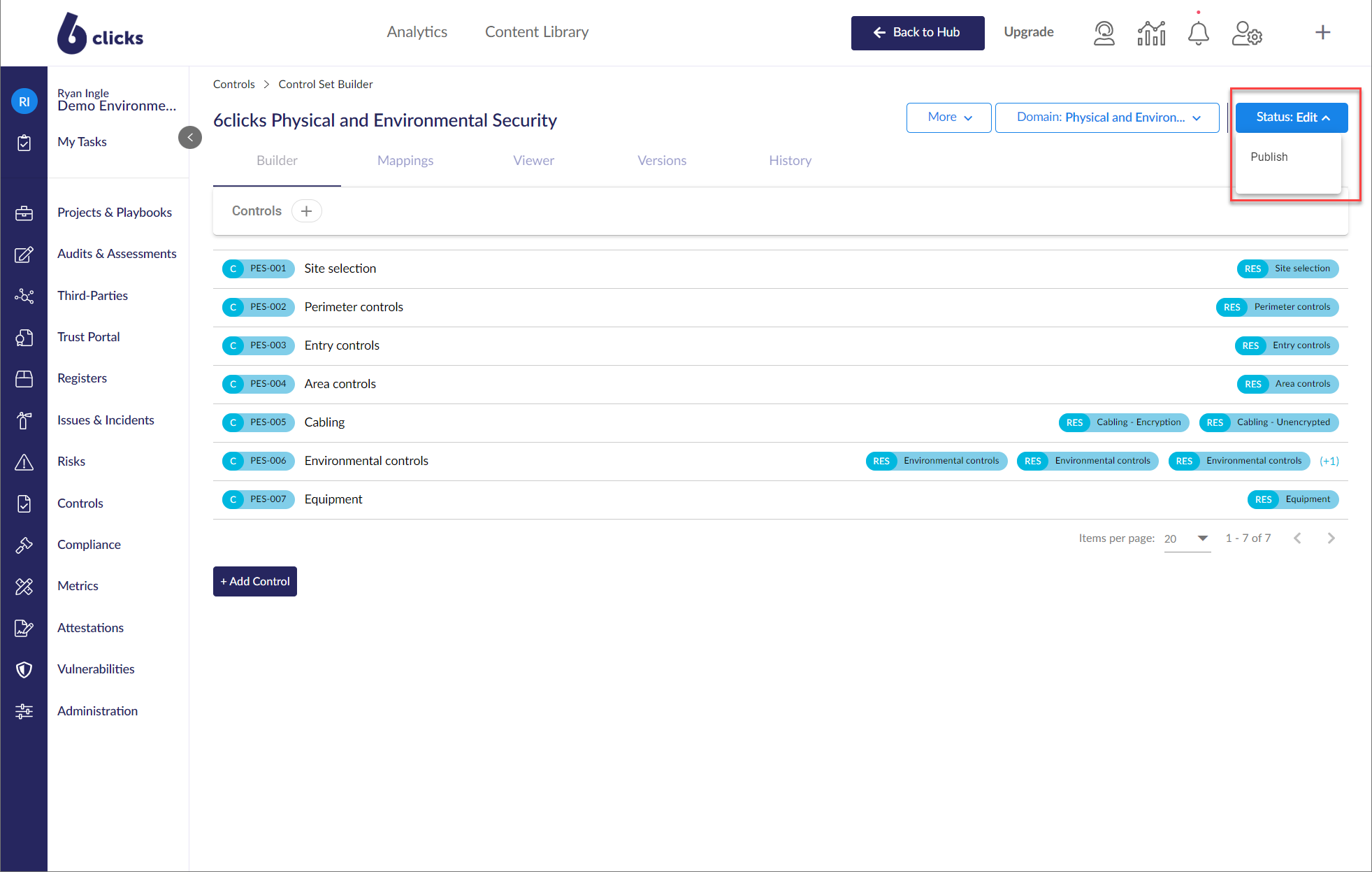Image resolution: width=1372 pixels, height=872 pixels.
Task: Click the Cabling - Encryption RES tag
Action: [x=1124, y=422]
